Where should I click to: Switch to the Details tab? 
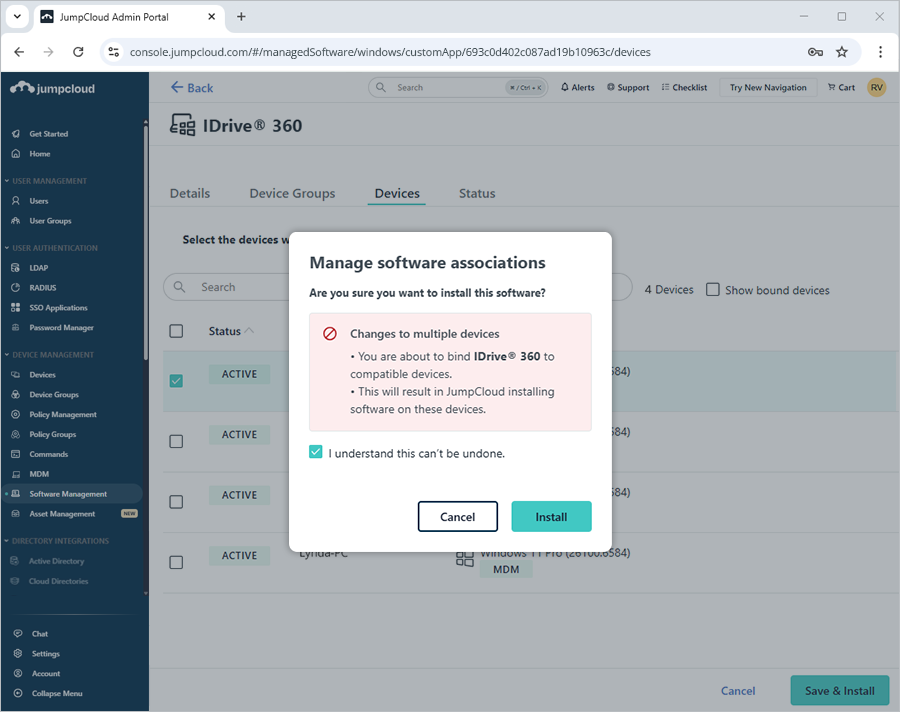point(190,194)
